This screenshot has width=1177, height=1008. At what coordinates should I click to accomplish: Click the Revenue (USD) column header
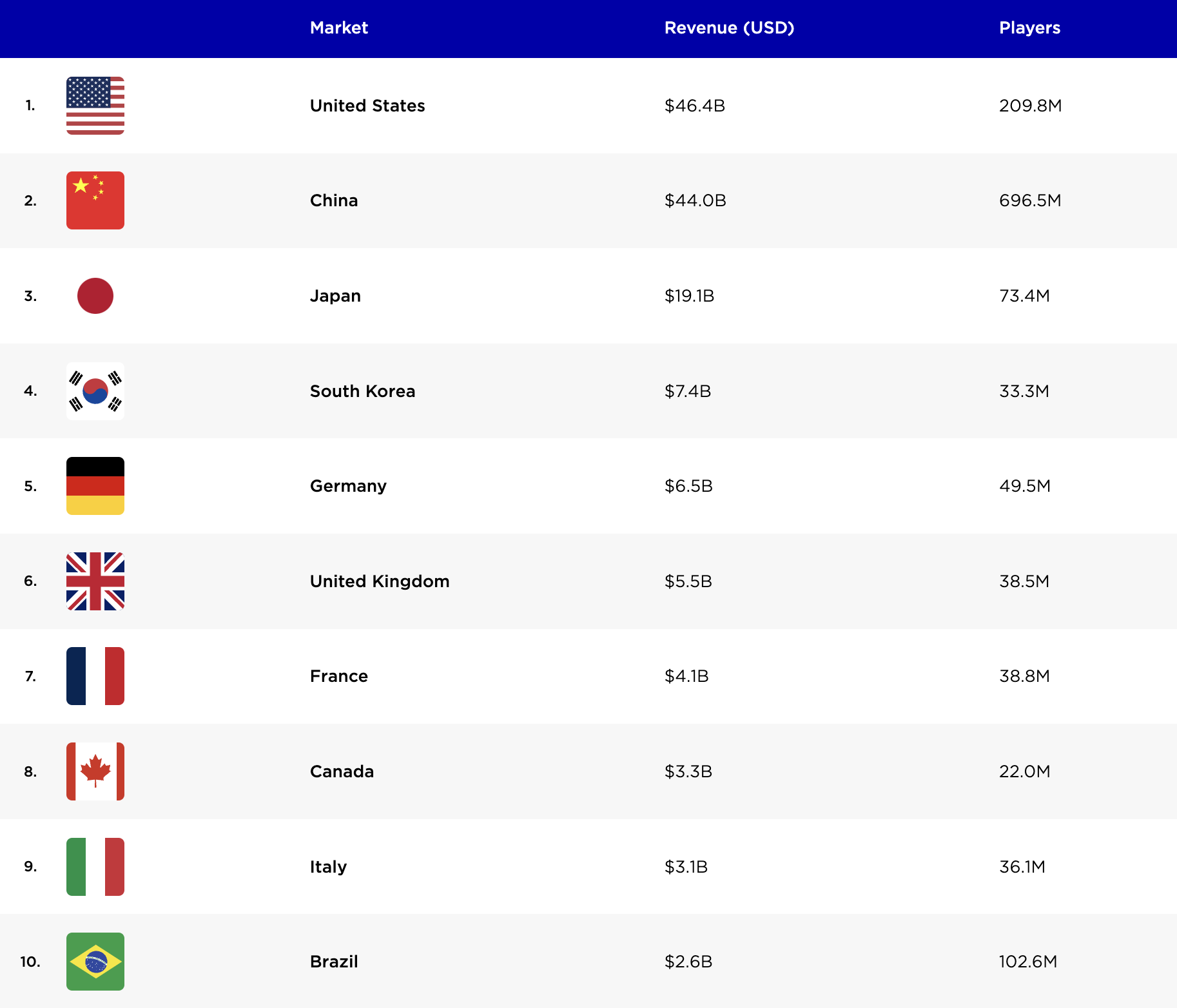click(x=729, y=28)
